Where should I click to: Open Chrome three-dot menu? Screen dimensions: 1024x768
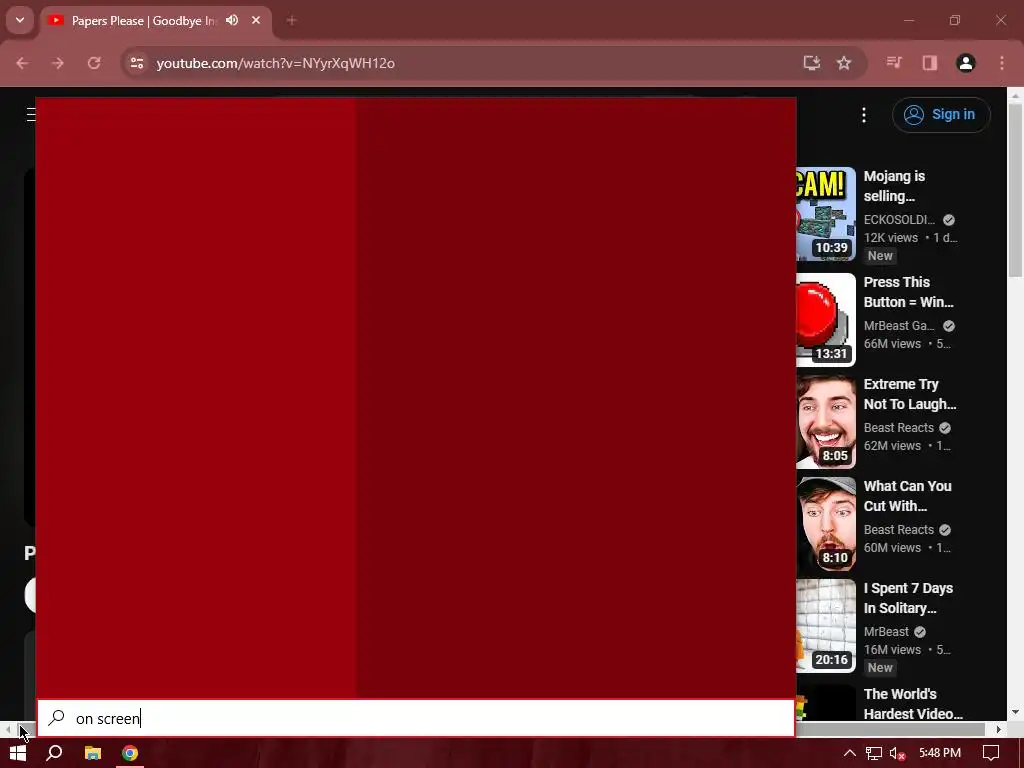click(x=1002, y=63)
